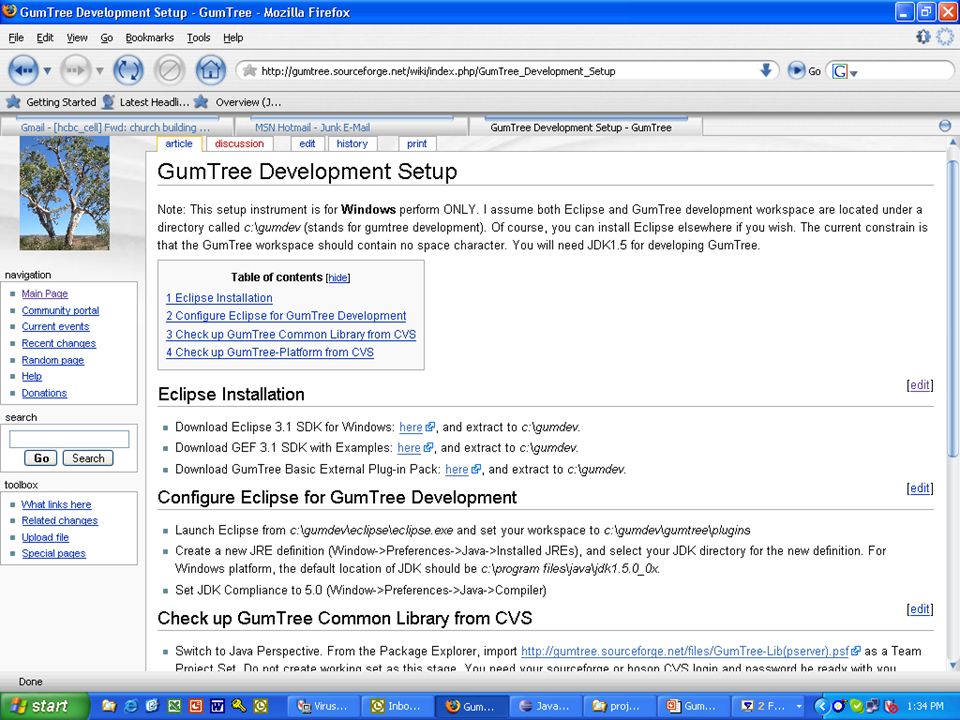
Task: Open the Getting Started bookmark
Action: tap(51, 102)
